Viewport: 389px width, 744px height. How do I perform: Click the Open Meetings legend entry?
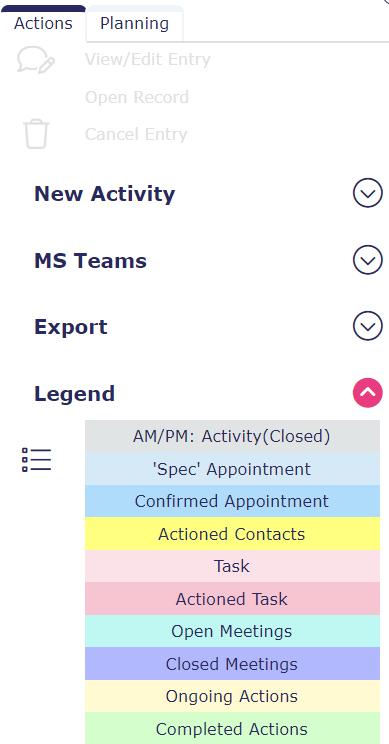[232, 631]
